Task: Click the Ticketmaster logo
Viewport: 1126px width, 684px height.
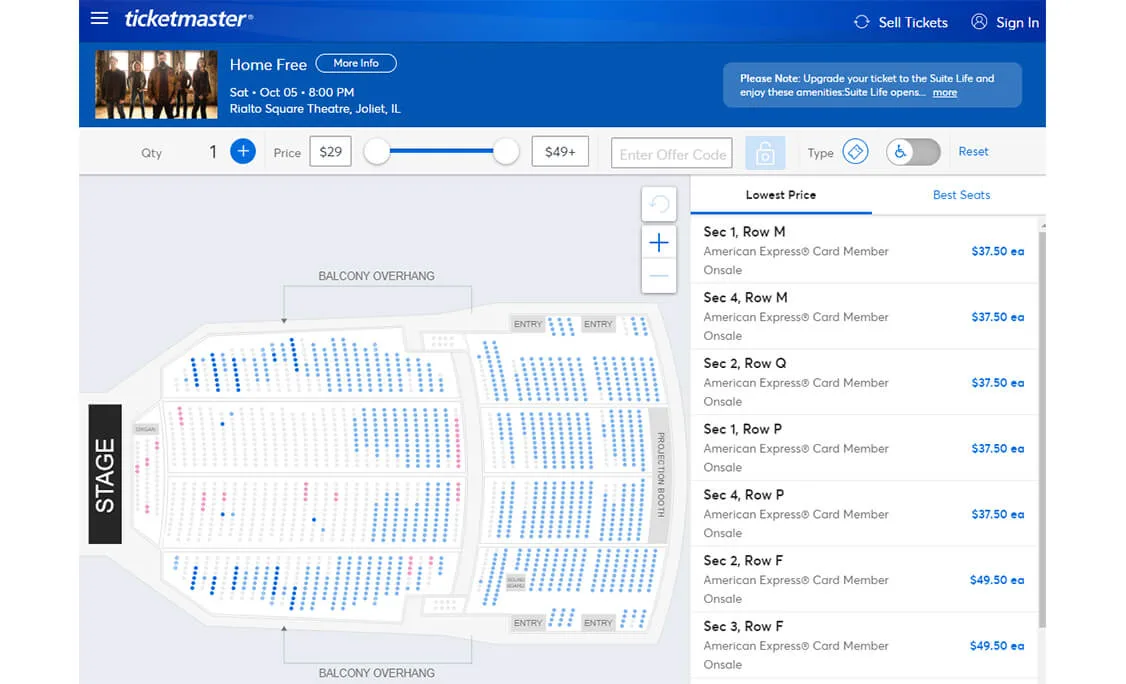Action: (x=188, y=19)
